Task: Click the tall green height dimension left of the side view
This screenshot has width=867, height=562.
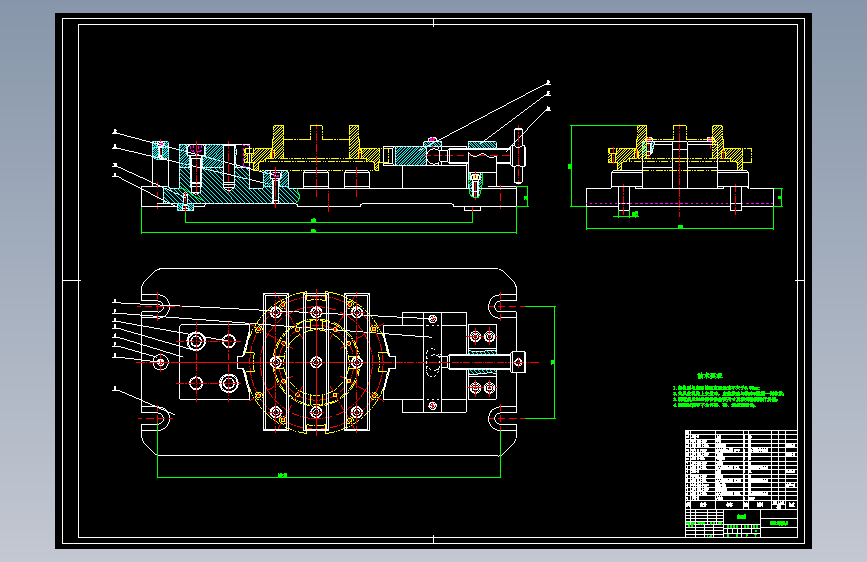Action: point(571,166)
